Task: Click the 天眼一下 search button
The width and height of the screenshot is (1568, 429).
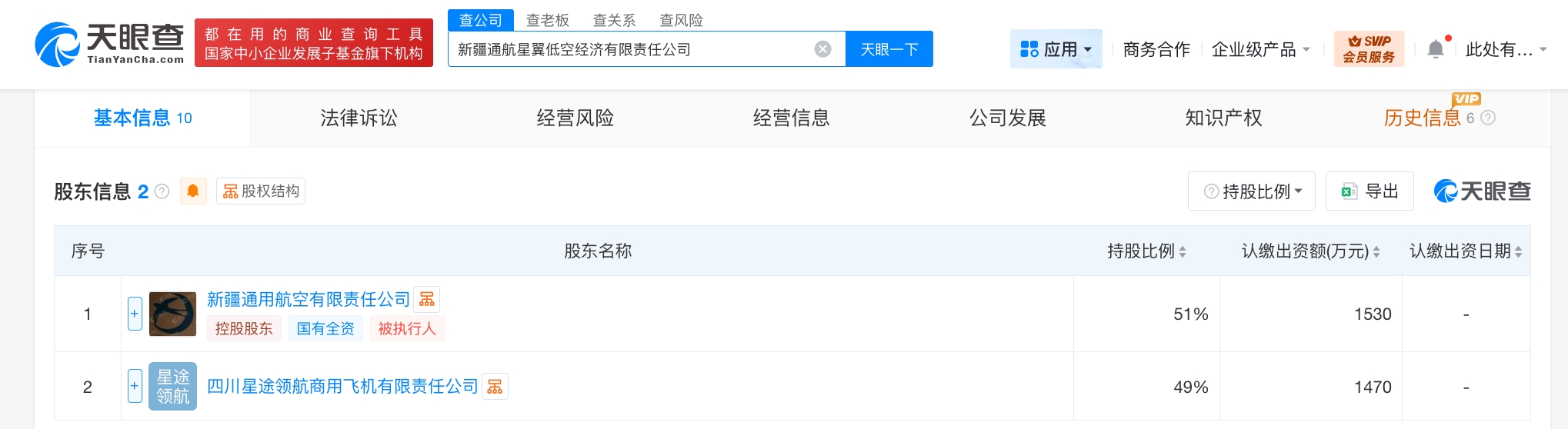Action: pyautogui.click(x=889, y=49)
